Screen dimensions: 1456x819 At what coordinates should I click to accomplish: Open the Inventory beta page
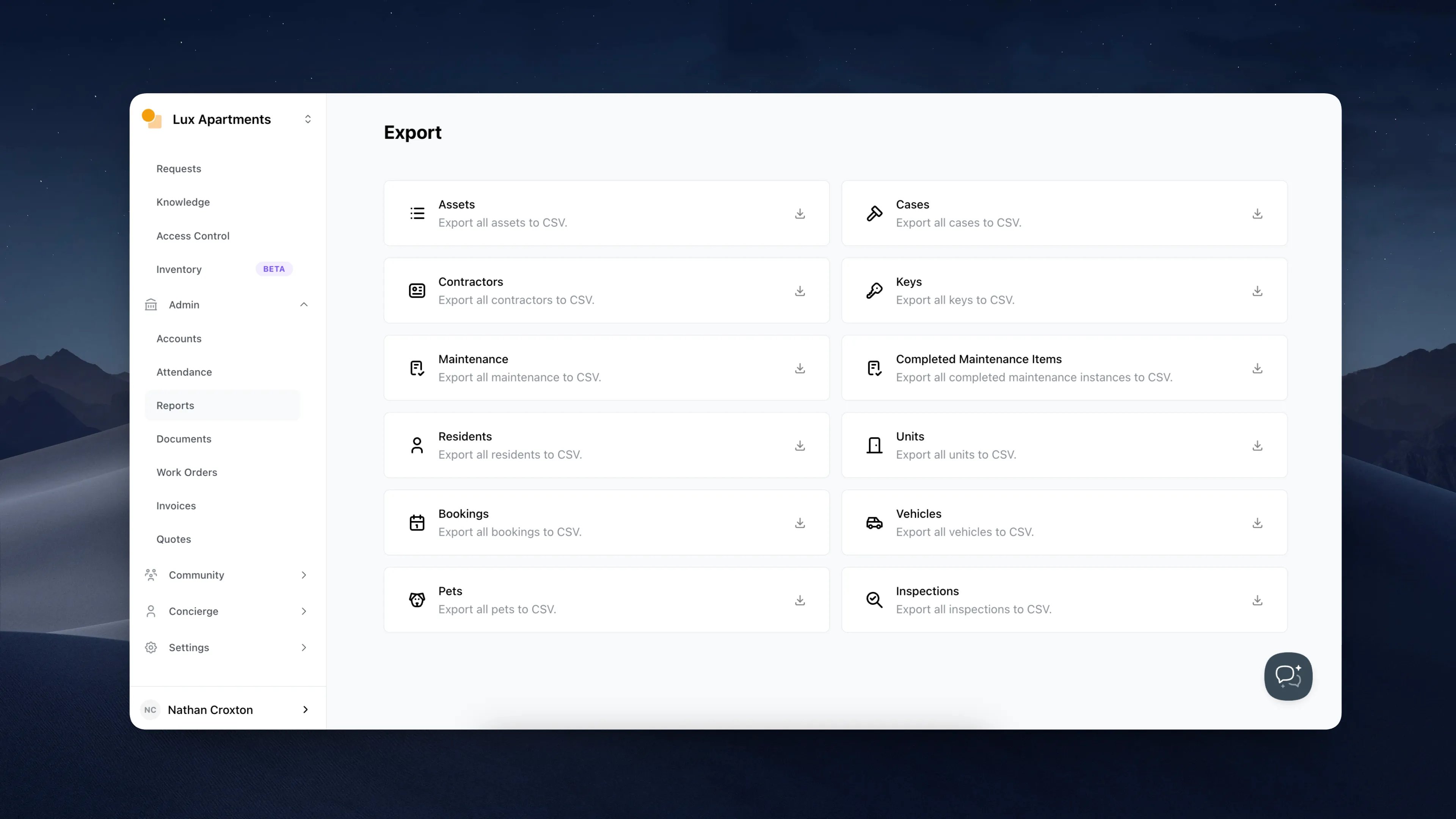pos(179,270)
